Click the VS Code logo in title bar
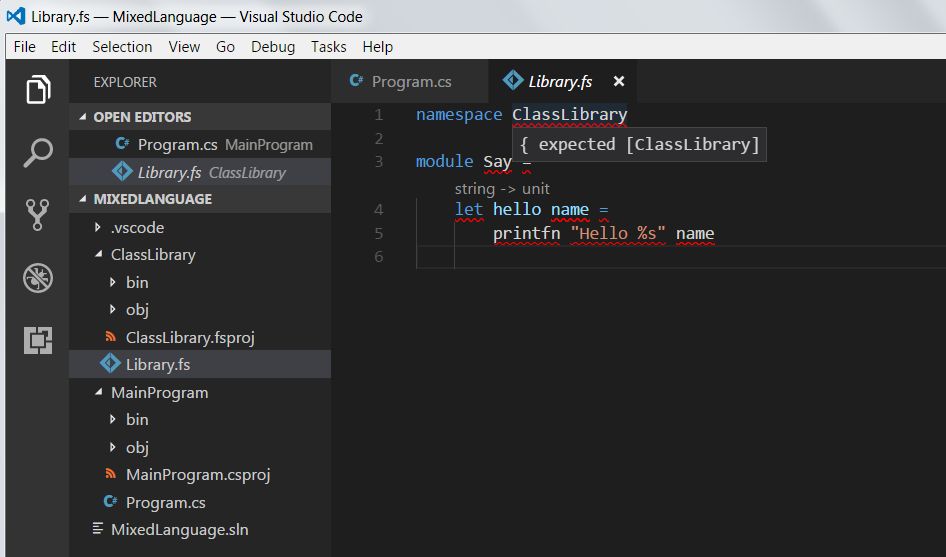The height and width of the screenshot is (557, 946). (16, 16)
